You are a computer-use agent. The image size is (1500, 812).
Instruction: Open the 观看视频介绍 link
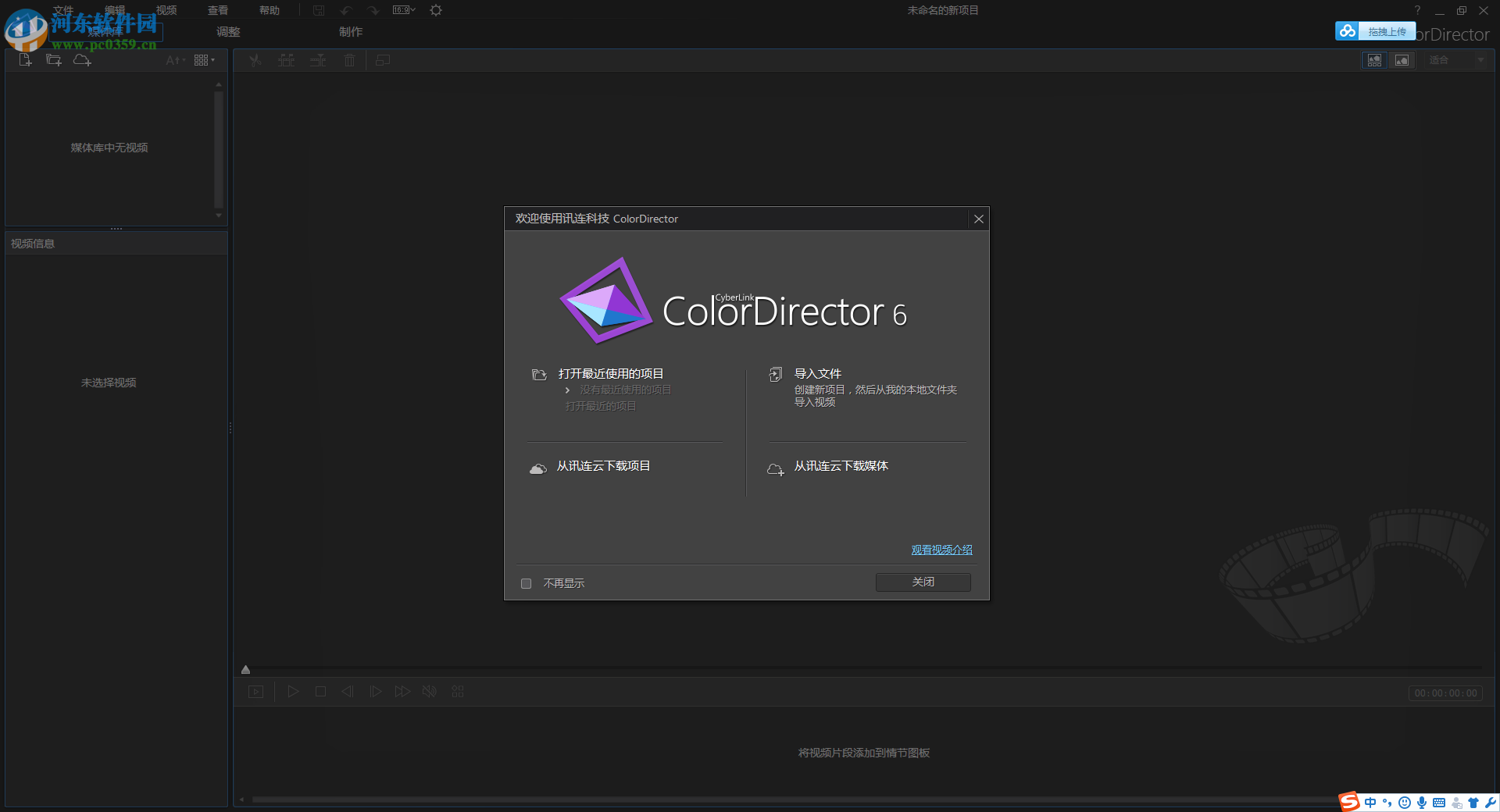(x=941, y=550)
